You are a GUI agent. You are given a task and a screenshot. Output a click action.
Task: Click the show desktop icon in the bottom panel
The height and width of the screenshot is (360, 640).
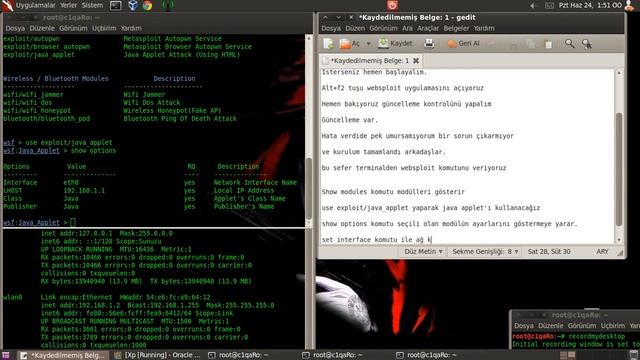[5, 355]
